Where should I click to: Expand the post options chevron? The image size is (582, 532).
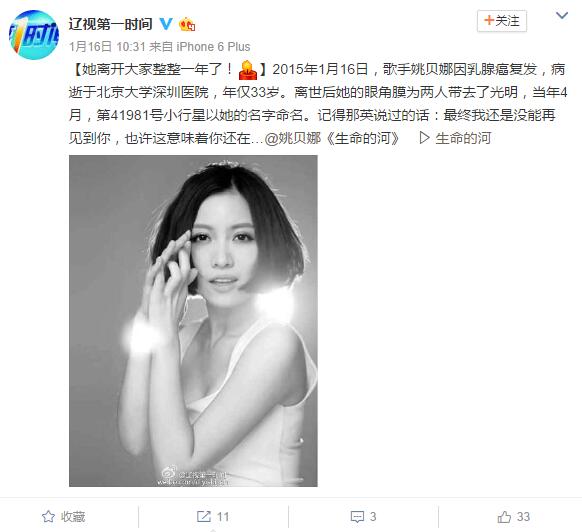click(562, 16)
